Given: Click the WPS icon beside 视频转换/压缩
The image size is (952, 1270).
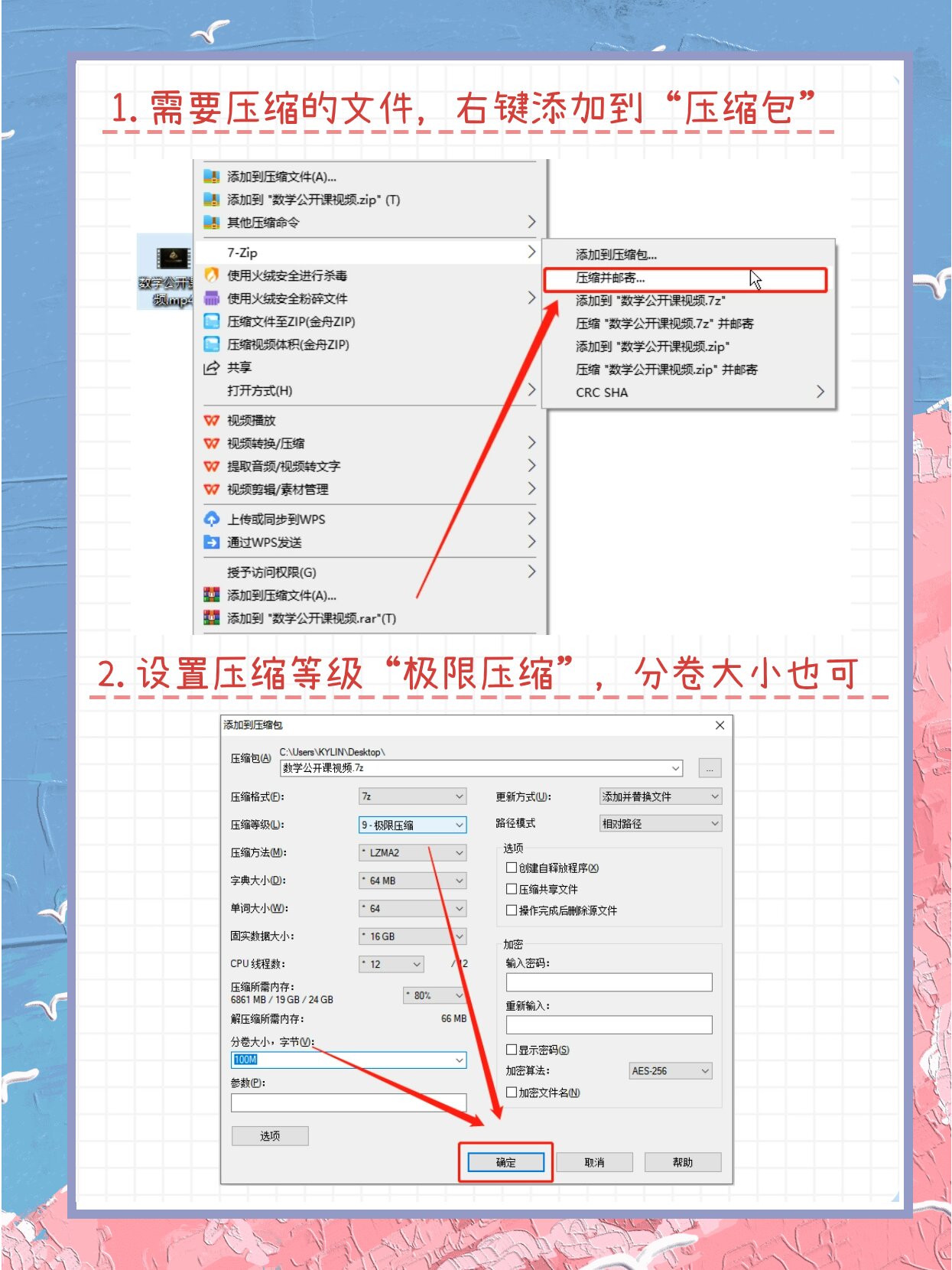Looking at the screenshot, I should [211, 443].
